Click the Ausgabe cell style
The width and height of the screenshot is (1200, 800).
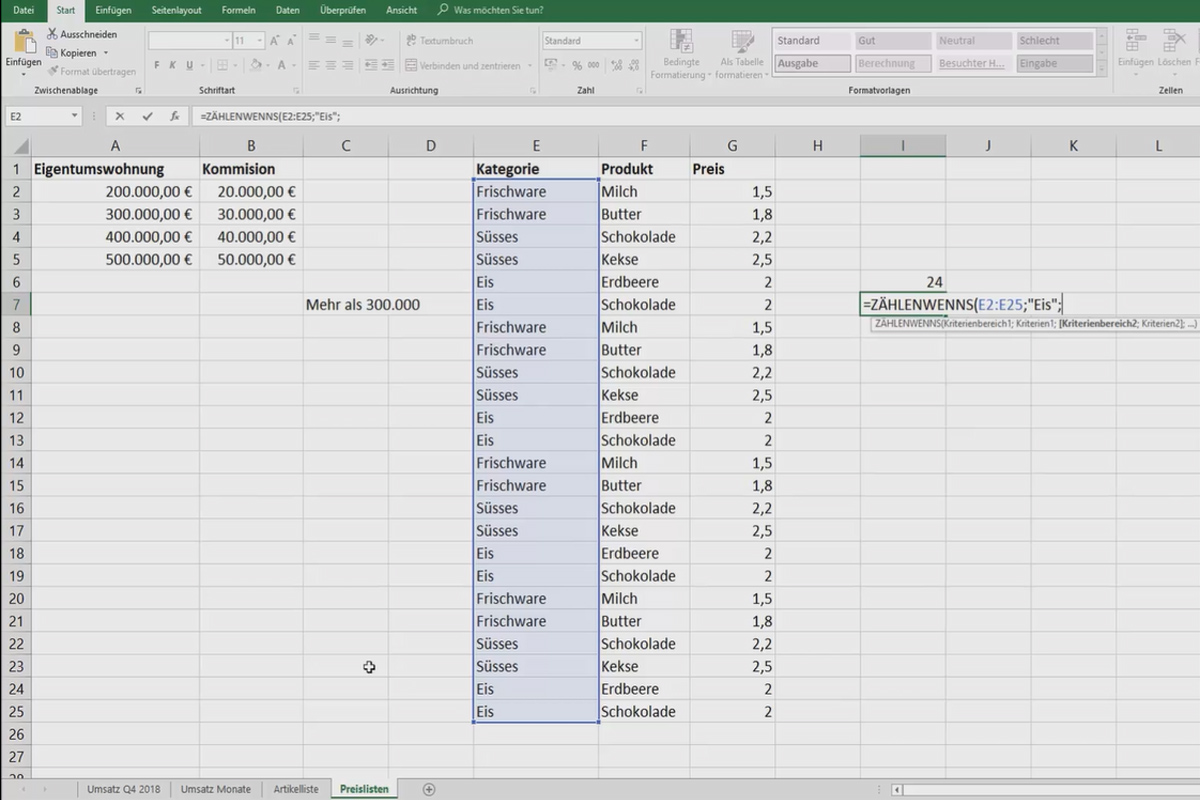pos(811,63)
